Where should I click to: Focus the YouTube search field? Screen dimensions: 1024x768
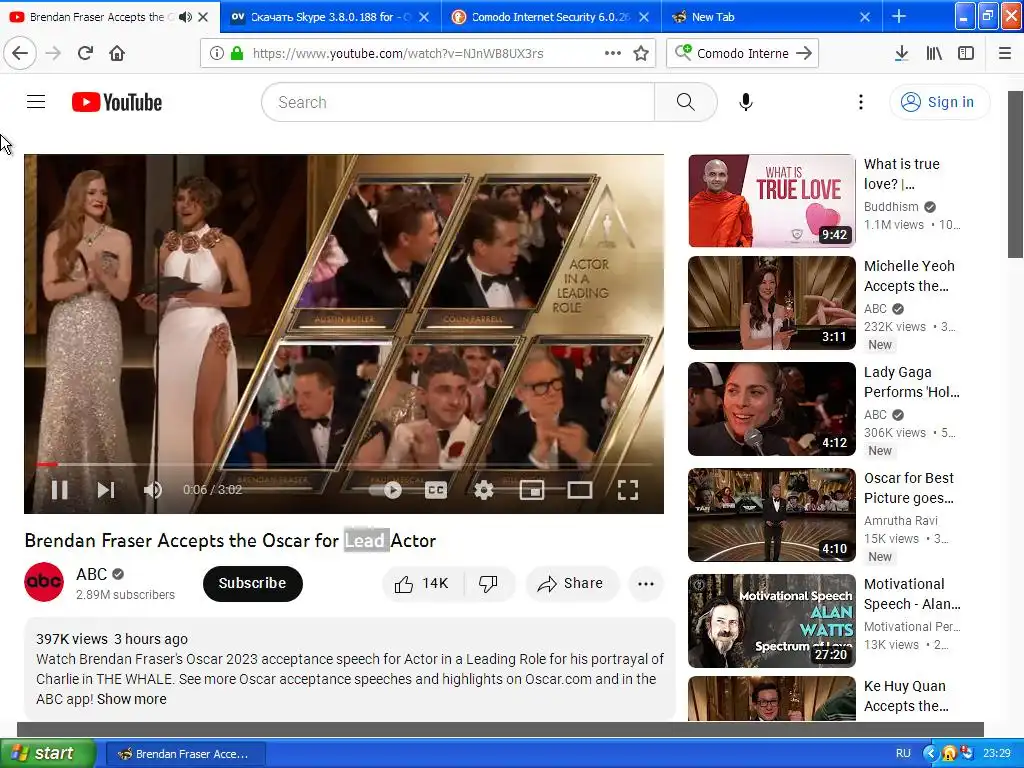tap(458, 102)
